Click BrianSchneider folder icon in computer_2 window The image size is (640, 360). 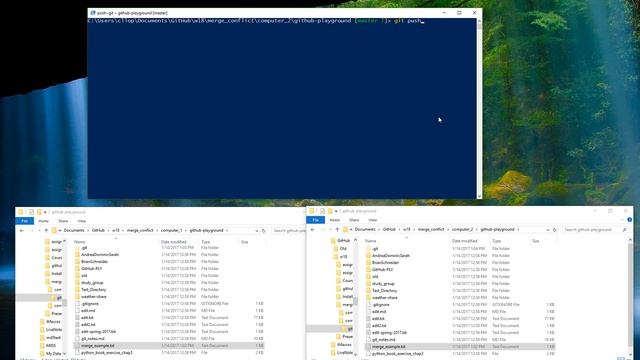coord(368,262)
